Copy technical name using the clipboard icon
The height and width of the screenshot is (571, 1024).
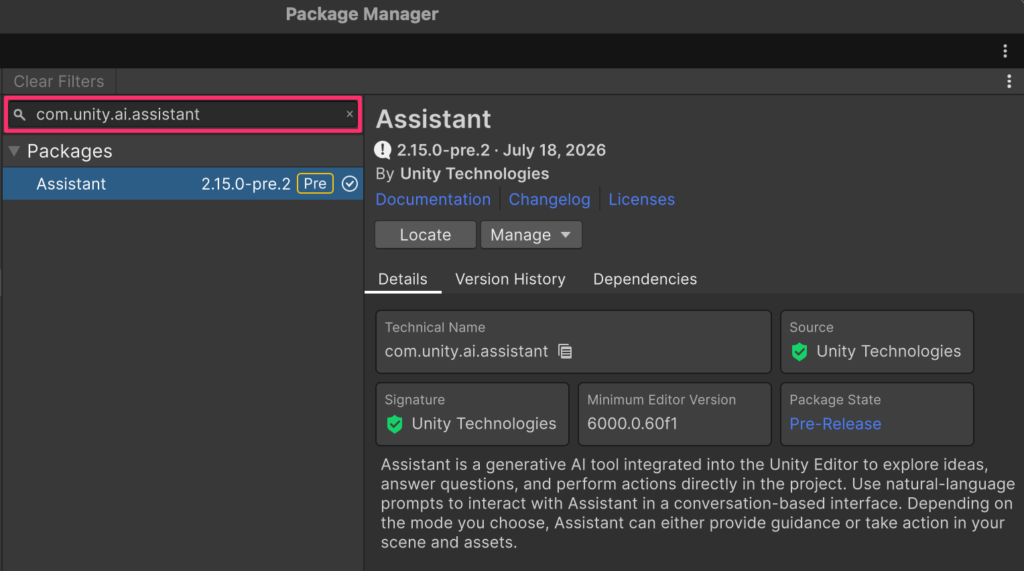pos(565,351)
